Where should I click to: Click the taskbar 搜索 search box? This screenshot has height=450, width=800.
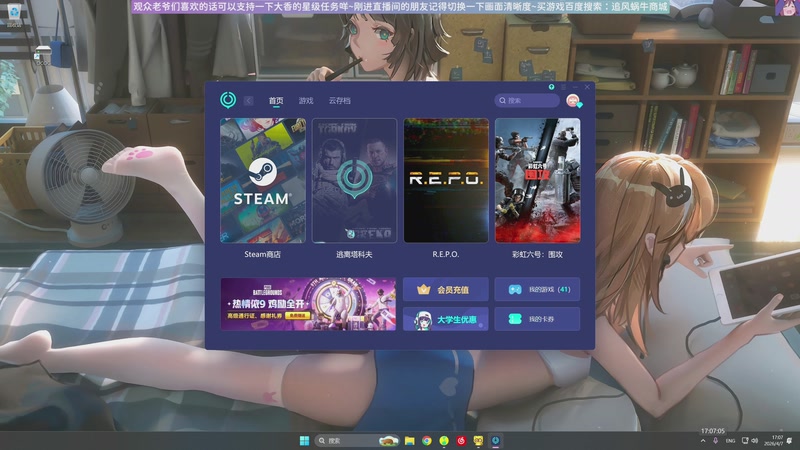click(x=357, y=440)
